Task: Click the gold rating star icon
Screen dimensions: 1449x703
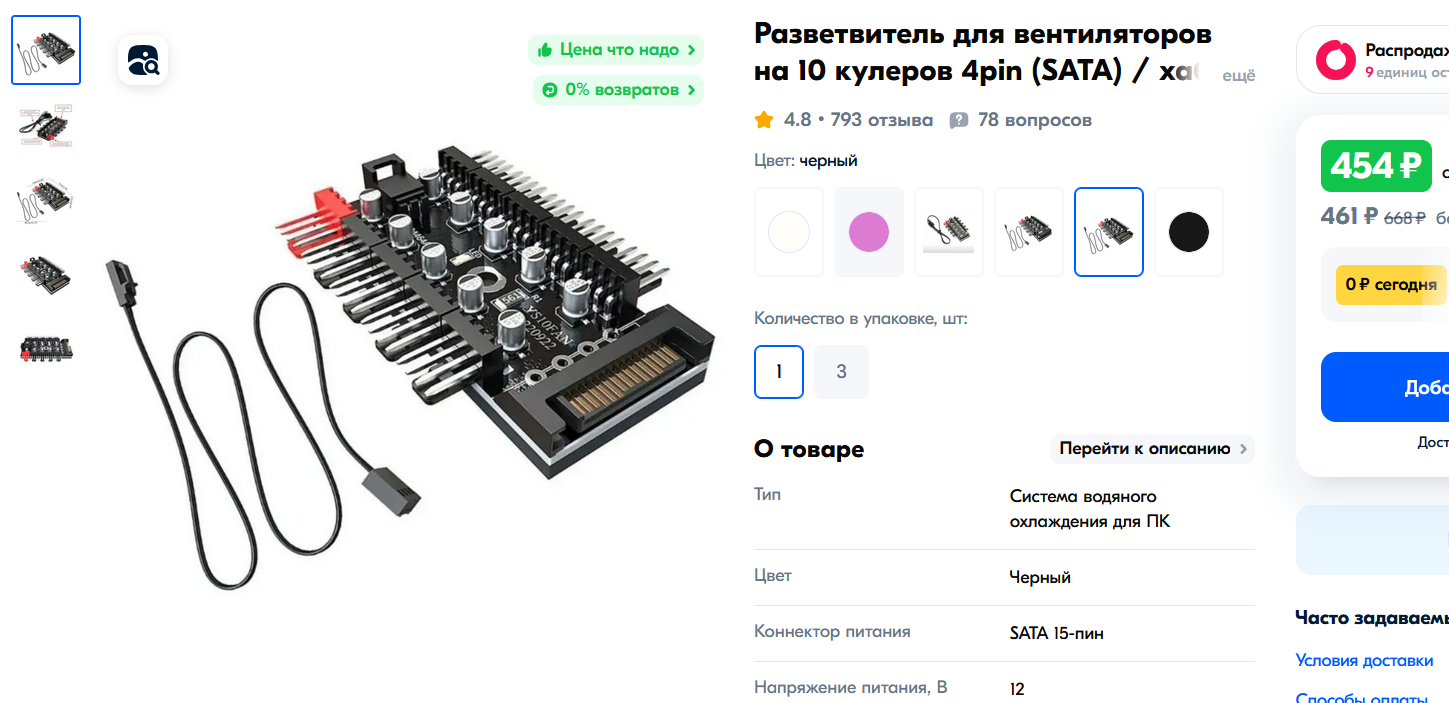Action: pos(764,120)
